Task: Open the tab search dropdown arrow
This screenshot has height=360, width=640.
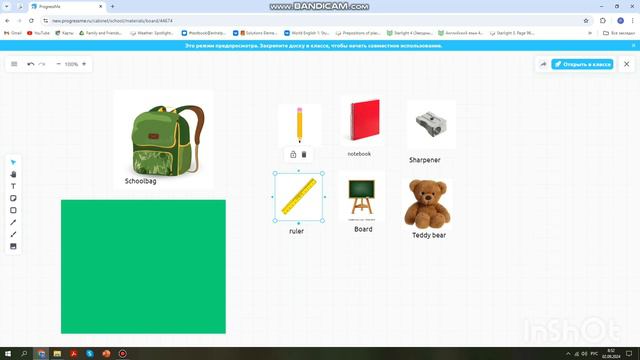Action: 7,7
